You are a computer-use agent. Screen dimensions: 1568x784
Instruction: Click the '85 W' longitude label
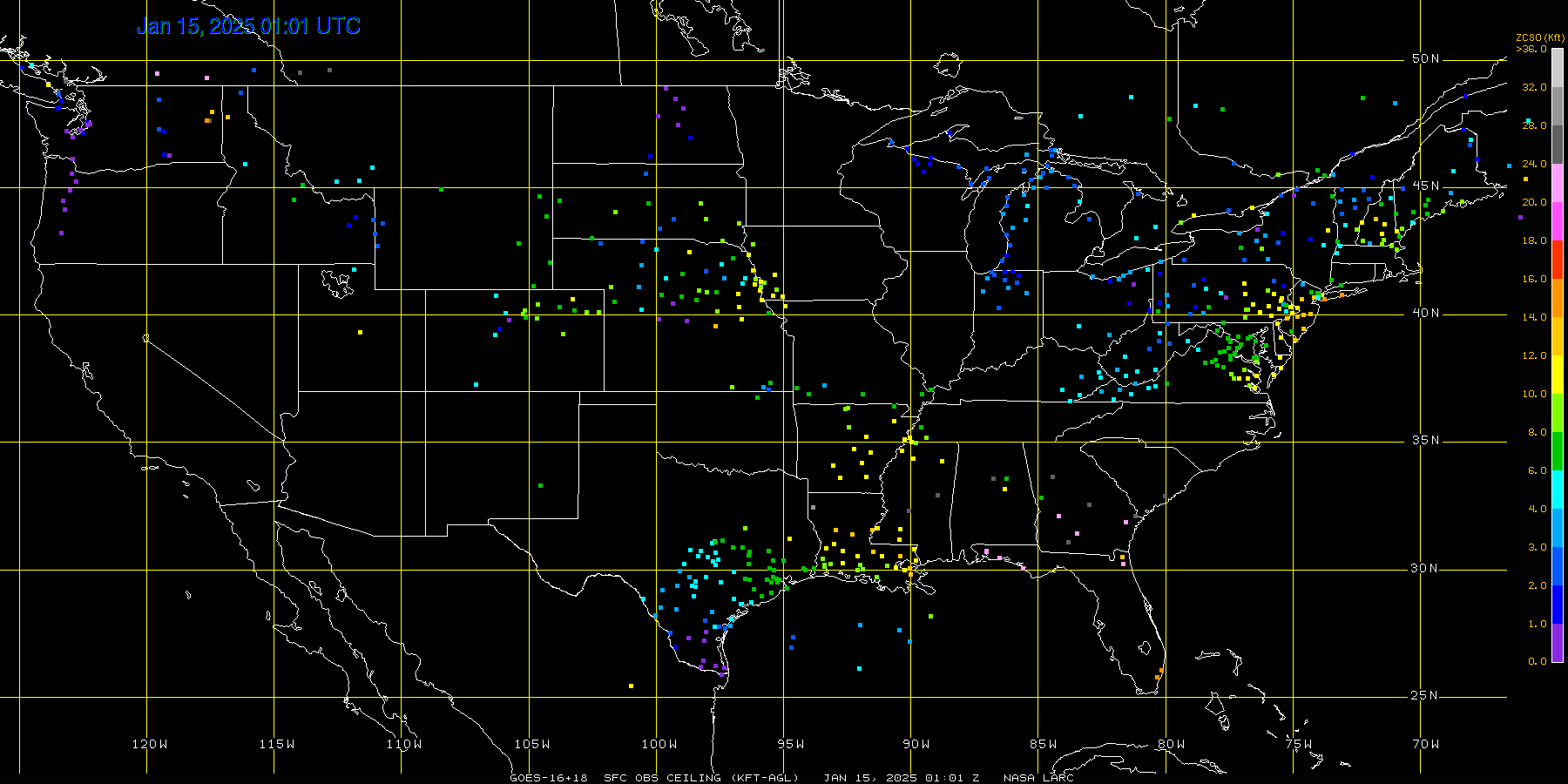coord(1044,744)
